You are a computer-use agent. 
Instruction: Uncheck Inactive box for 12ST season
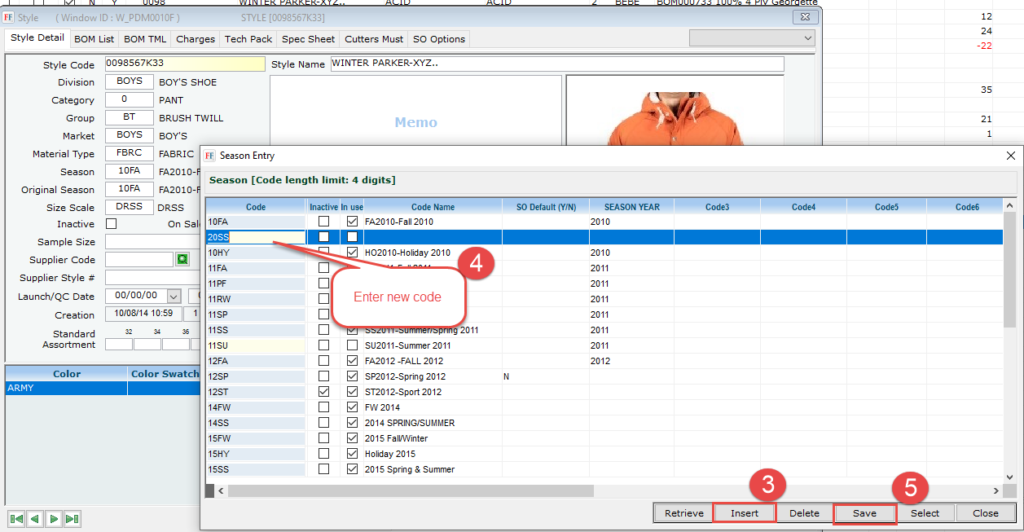[323, 392]
